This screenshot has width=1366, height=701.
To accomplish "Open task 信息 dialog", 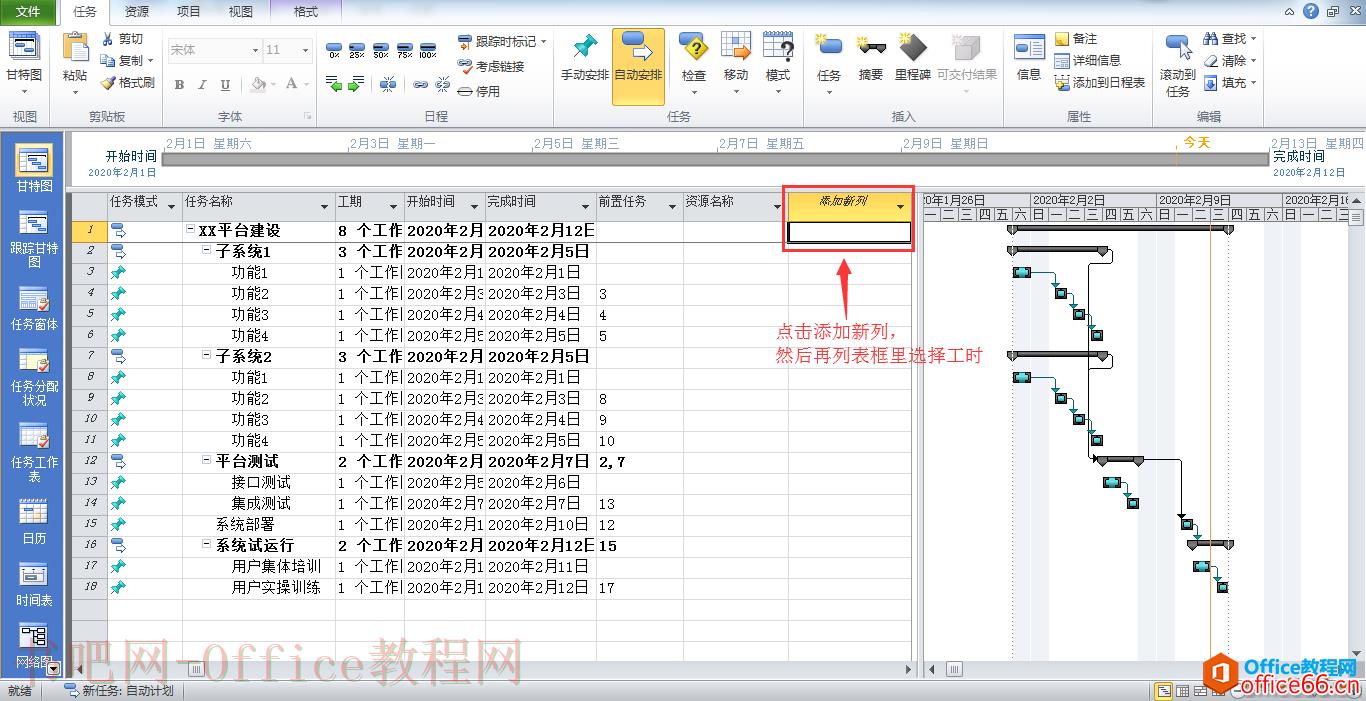I will coord(1029,57).
